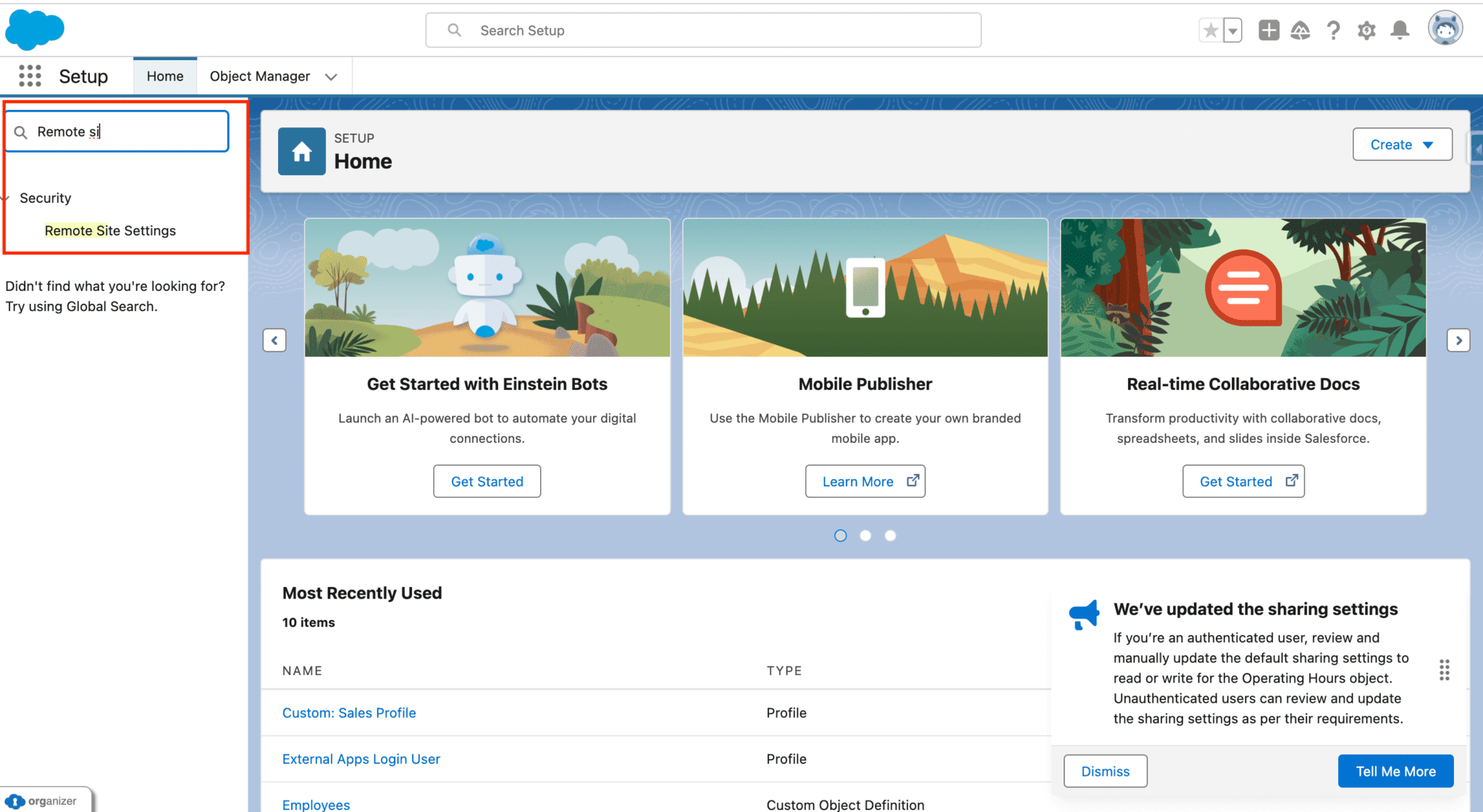Click the plus icon in the header
Viewport: 1483px width, 812px height.
point(1268,30)
